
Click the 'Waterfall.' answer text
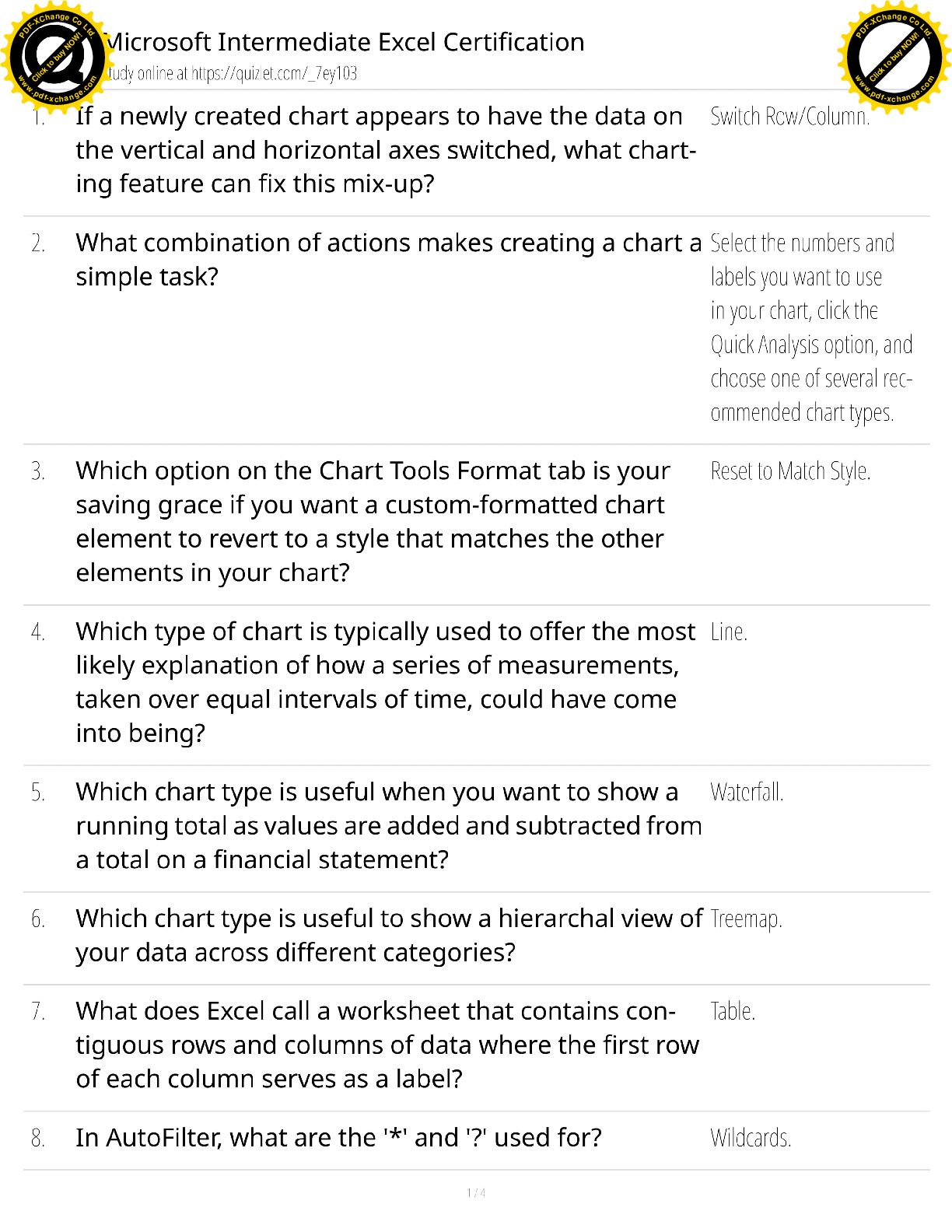pyautogui.click(x=747, y=793)
